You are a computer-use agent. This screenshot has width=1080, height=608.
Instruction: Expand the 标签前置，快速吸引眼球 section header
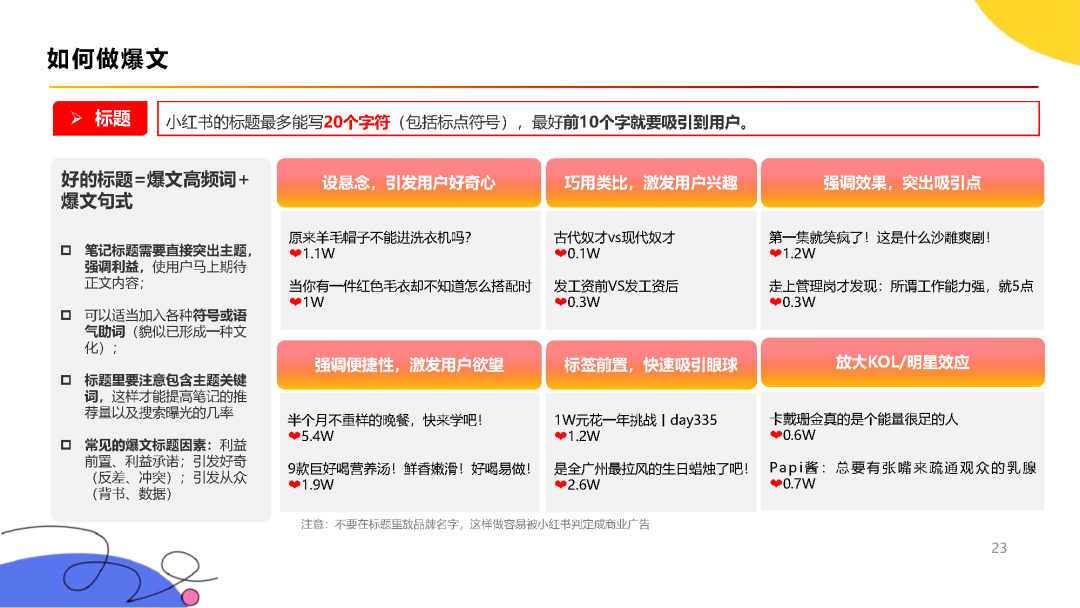tap(651, 364)
